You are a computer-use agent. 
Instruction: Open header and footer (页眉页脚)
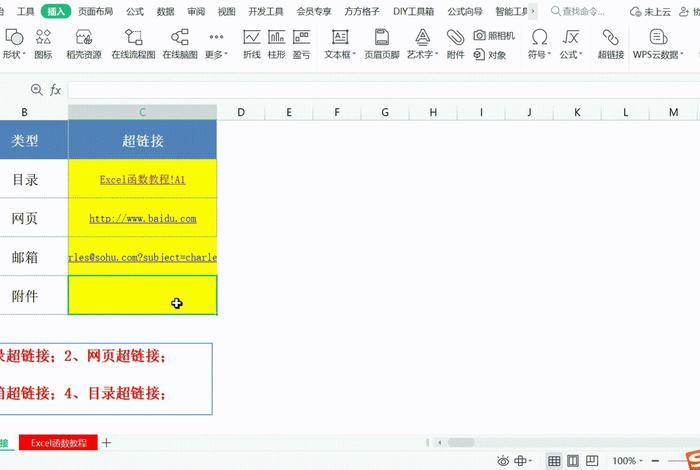[x=382, y=44]
